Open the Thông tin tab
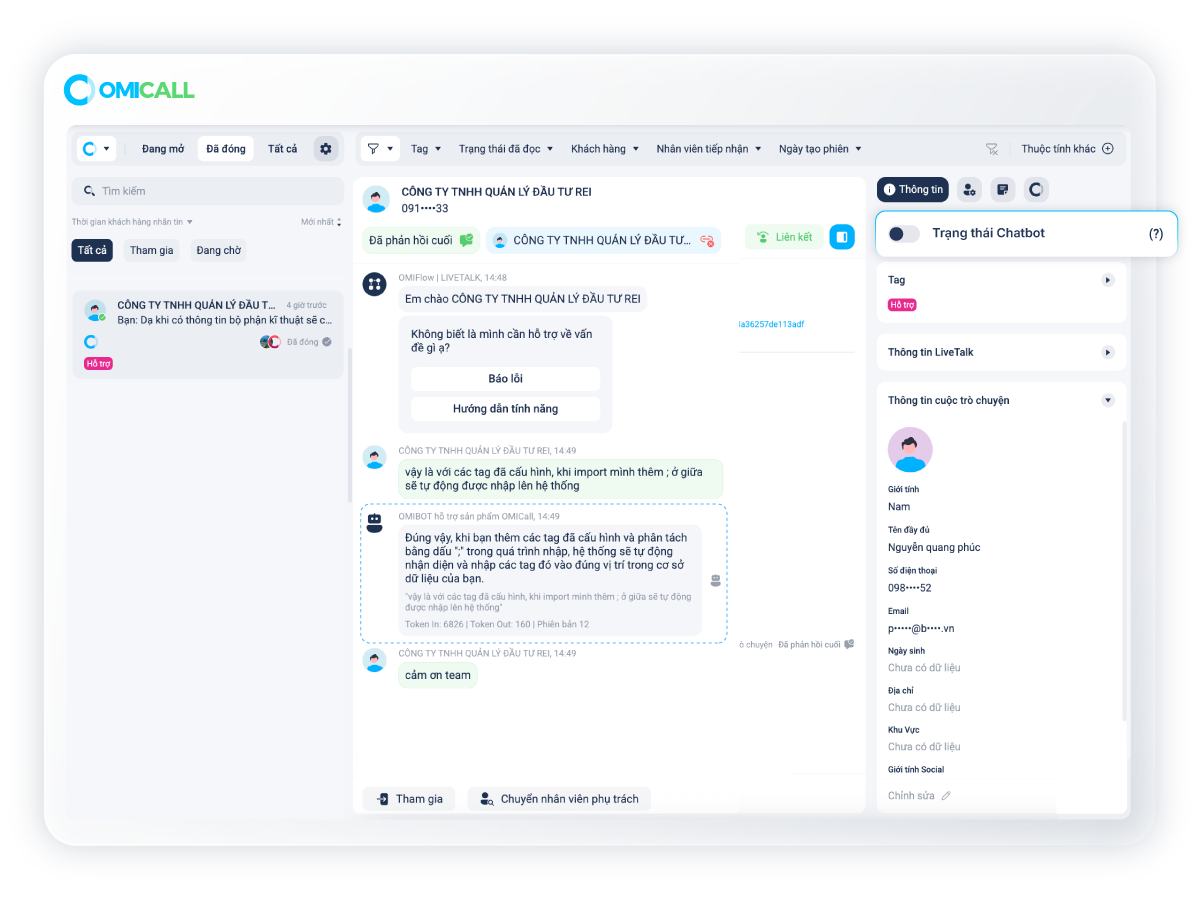The image size is (1200, 900). point(913,189)
